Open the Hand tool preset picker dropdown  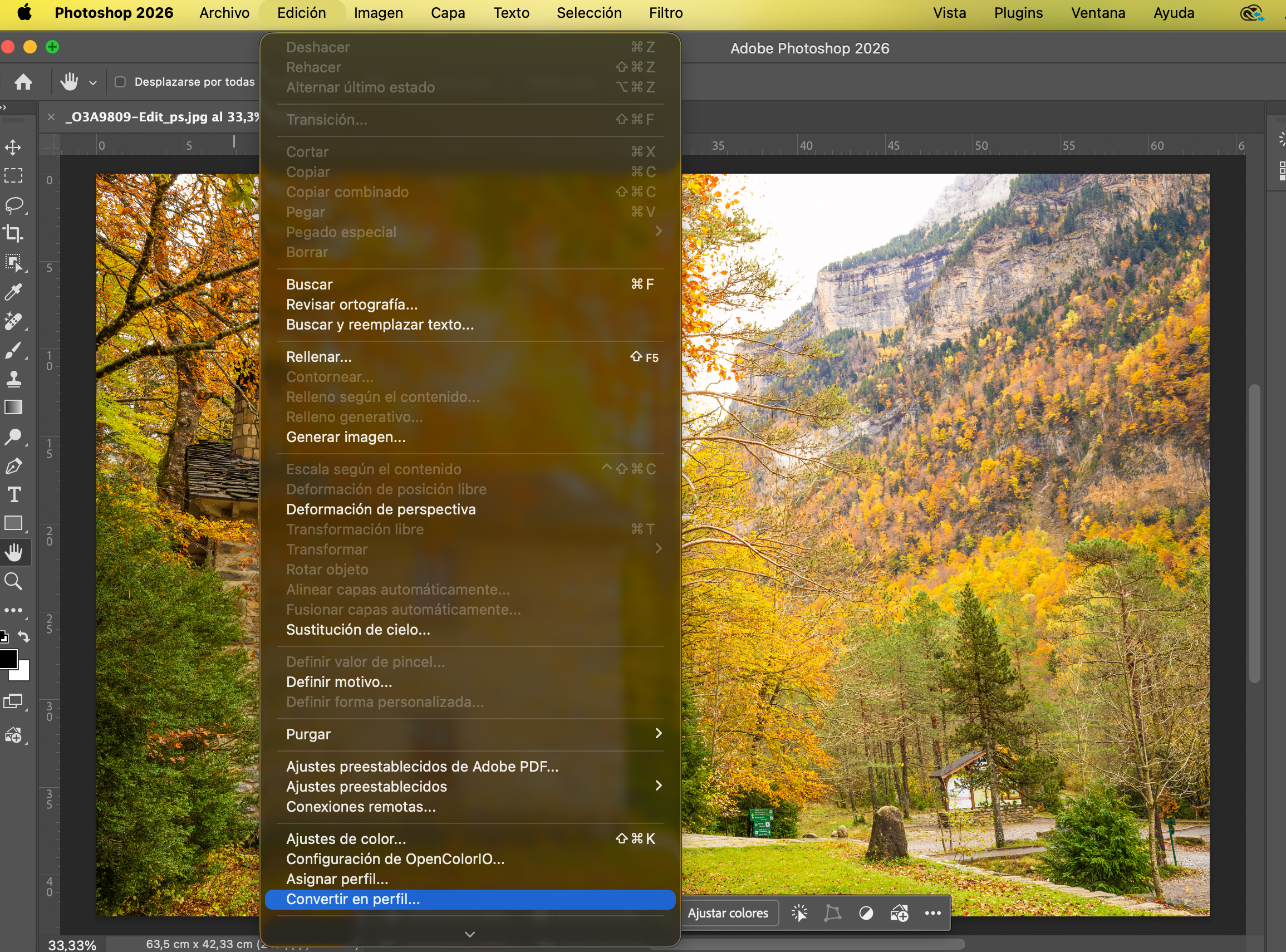coord(93,82)
